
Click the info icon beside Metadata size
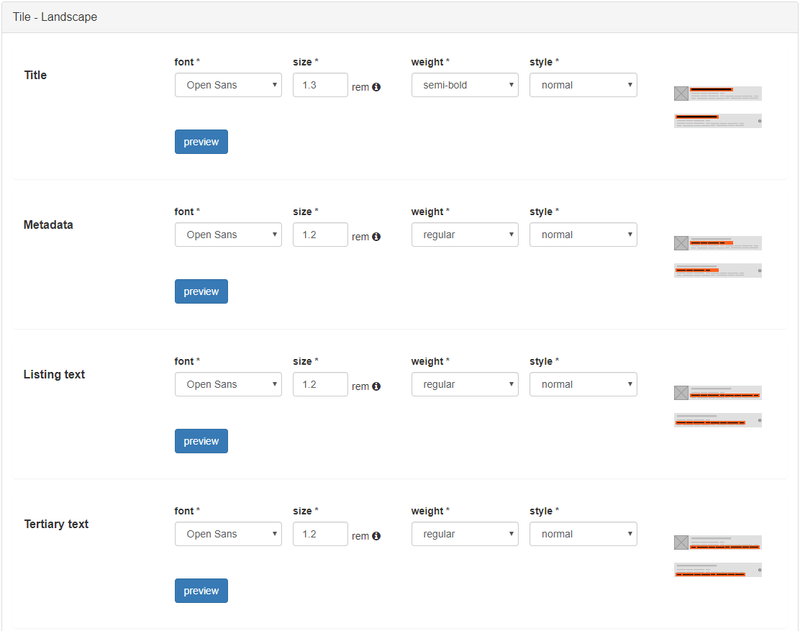[377, 237]
